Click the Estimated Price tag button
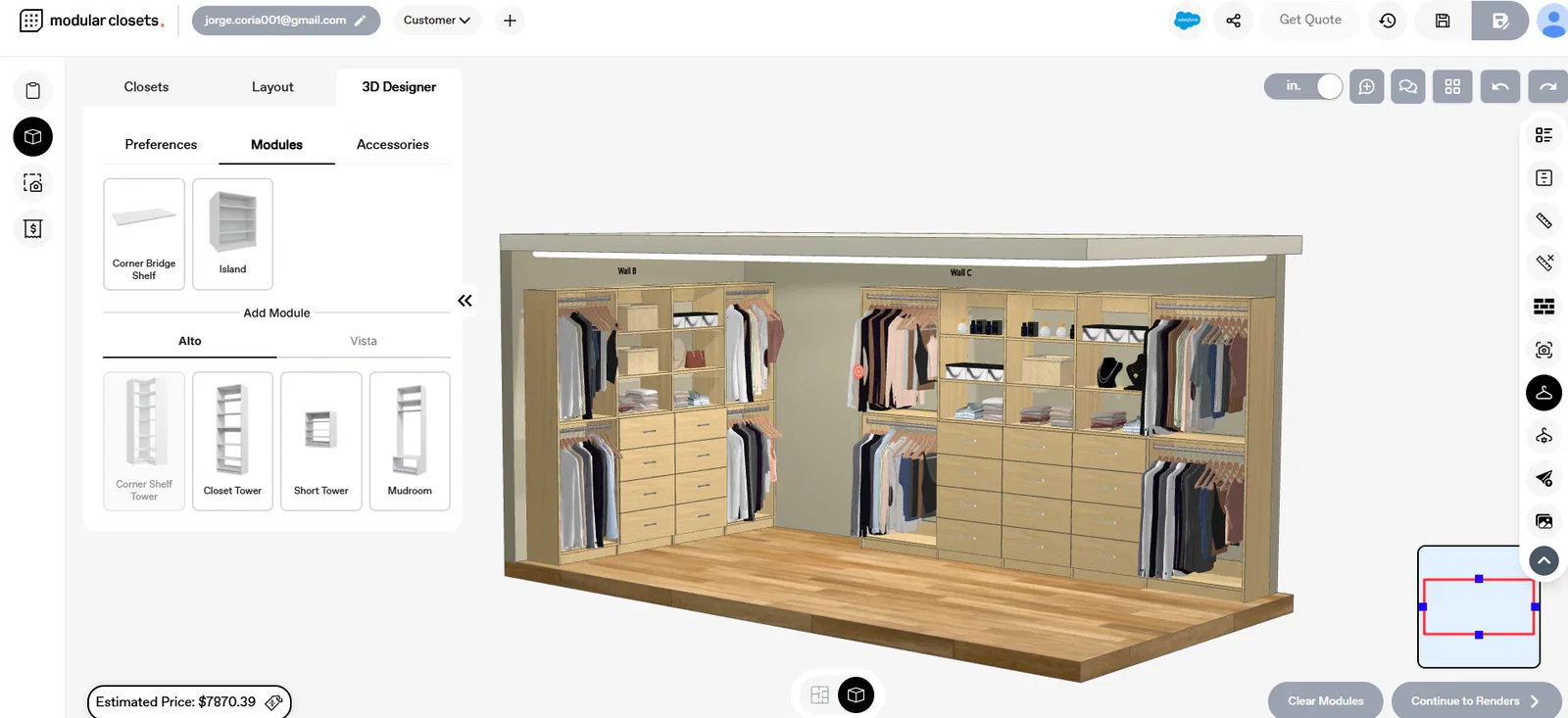Screen dimensions: 1568x718 189,702
